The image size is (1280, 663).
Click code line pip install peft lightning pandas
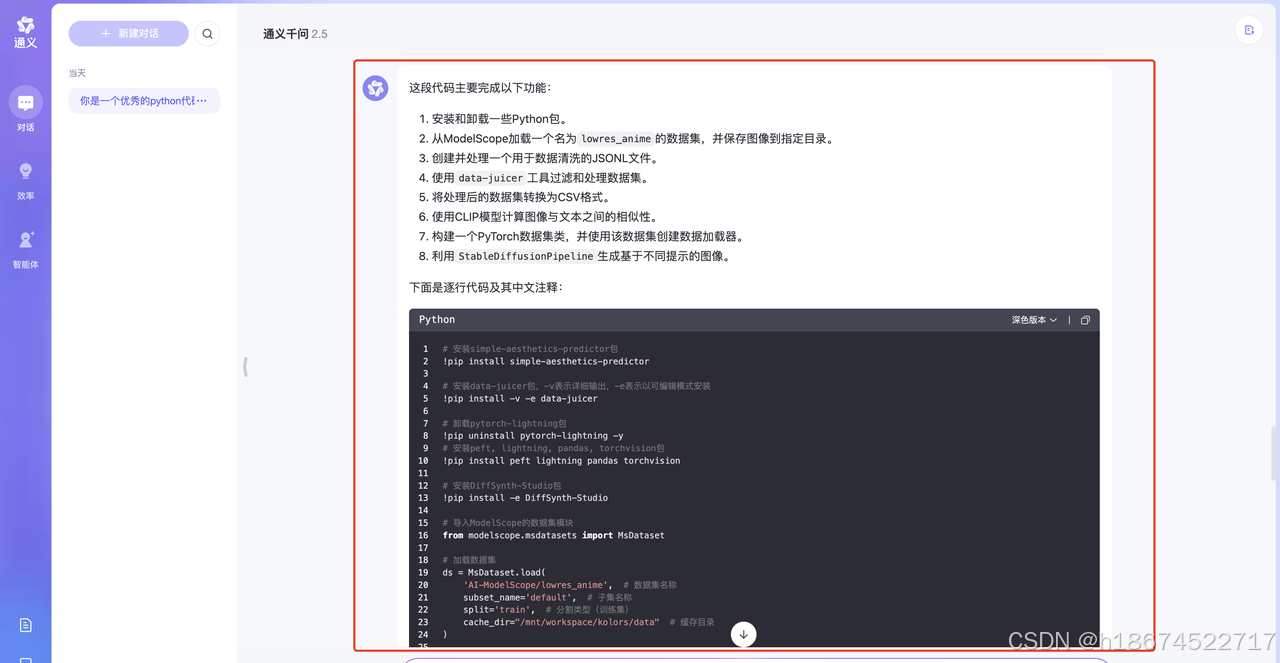pos(561,461)
